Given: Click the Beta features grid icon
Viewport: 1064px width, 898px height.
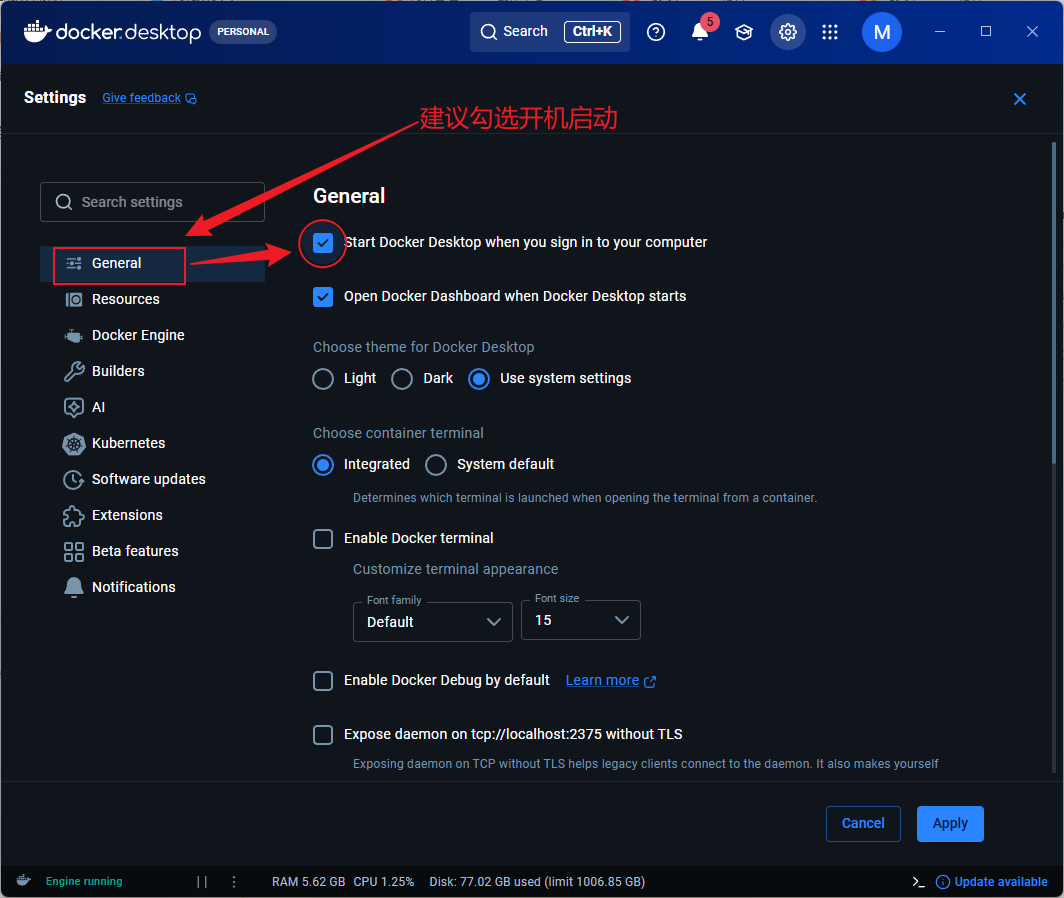Looking at the screenshot, I should (73, 552).
